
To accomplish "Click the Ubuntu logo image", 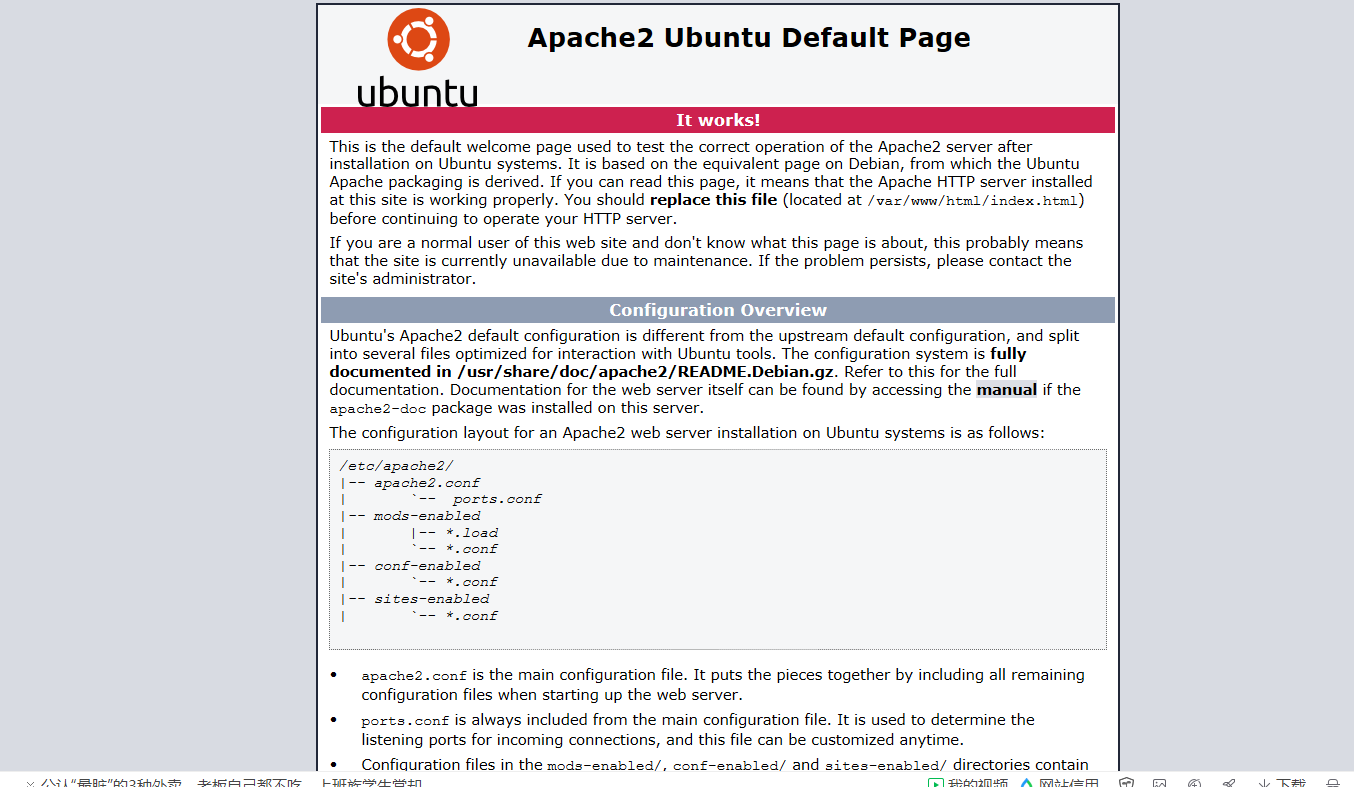I will click(x=418, y=57).
